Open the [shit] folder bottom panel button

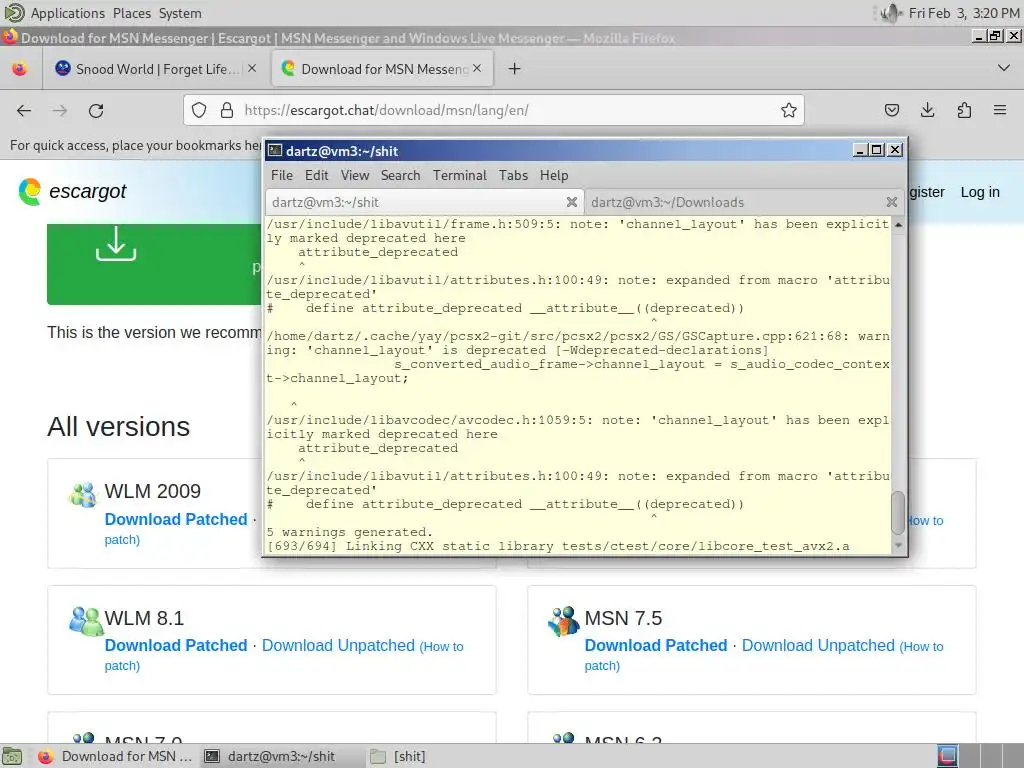click(x=398, y=756)
